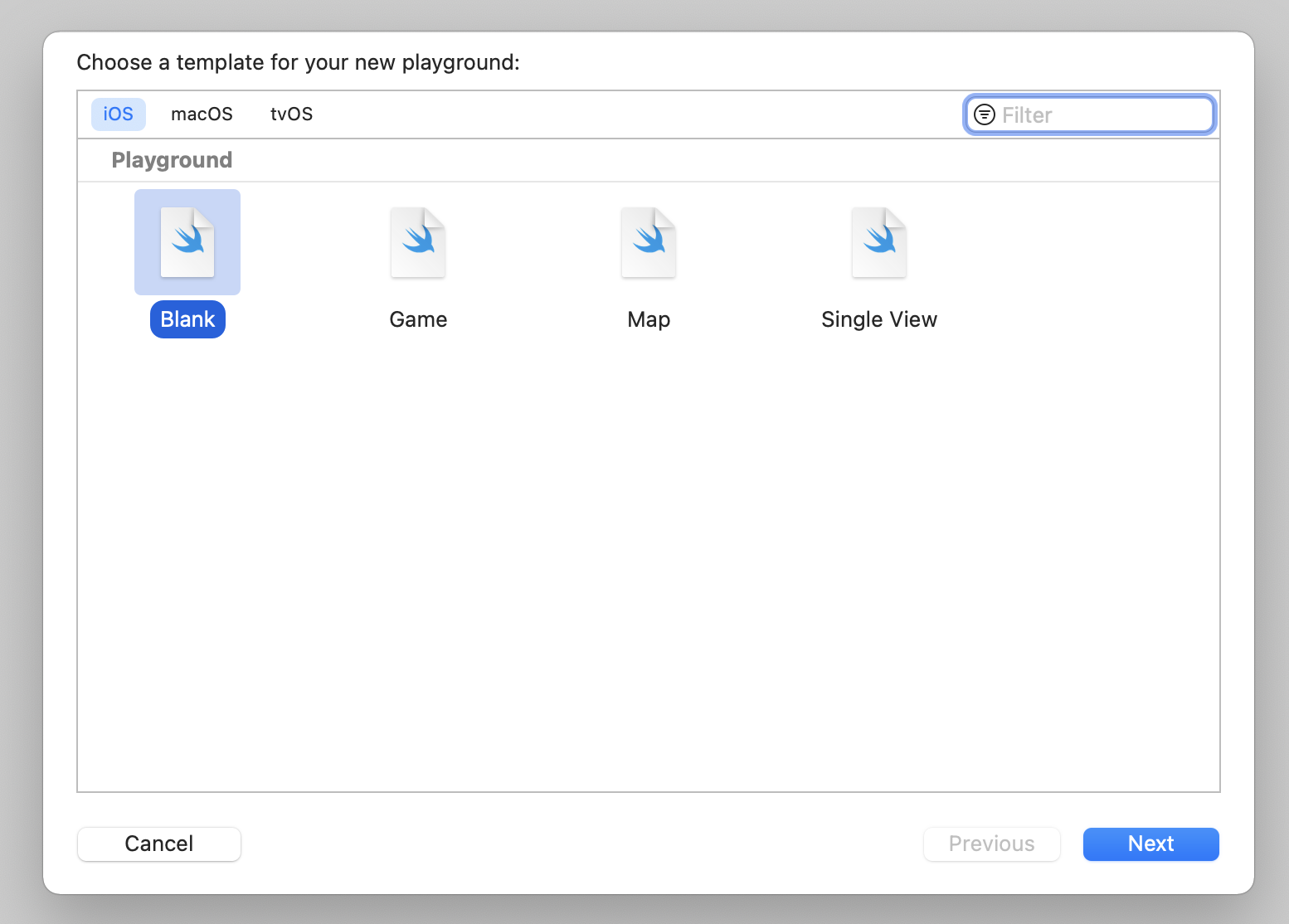Viewport: 1289px width, 924px height.
Task: Click the Game label text
Action: click(418, 319)
